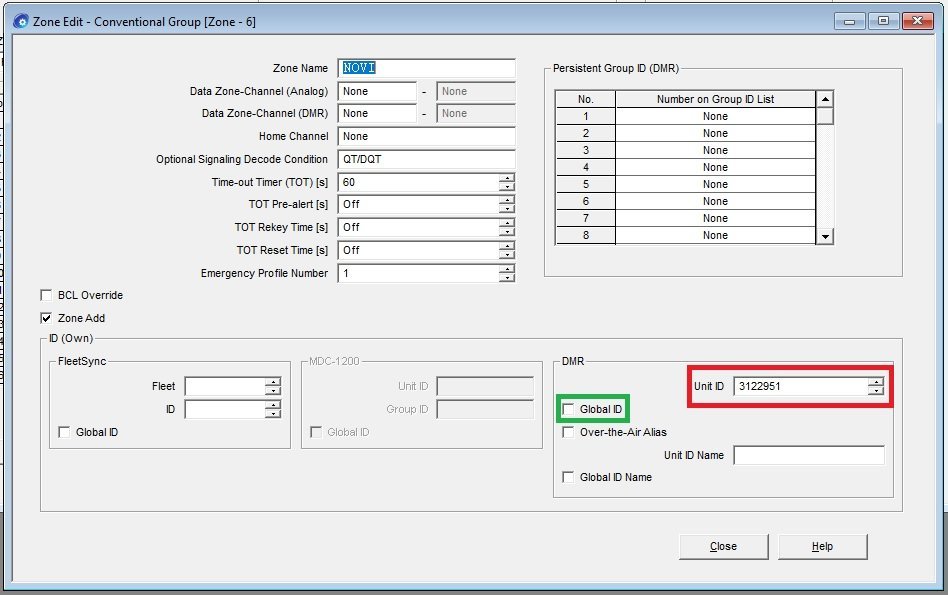
Task: Open Data Zone-Channel (DMR) selection
Action: coord(377,114)
